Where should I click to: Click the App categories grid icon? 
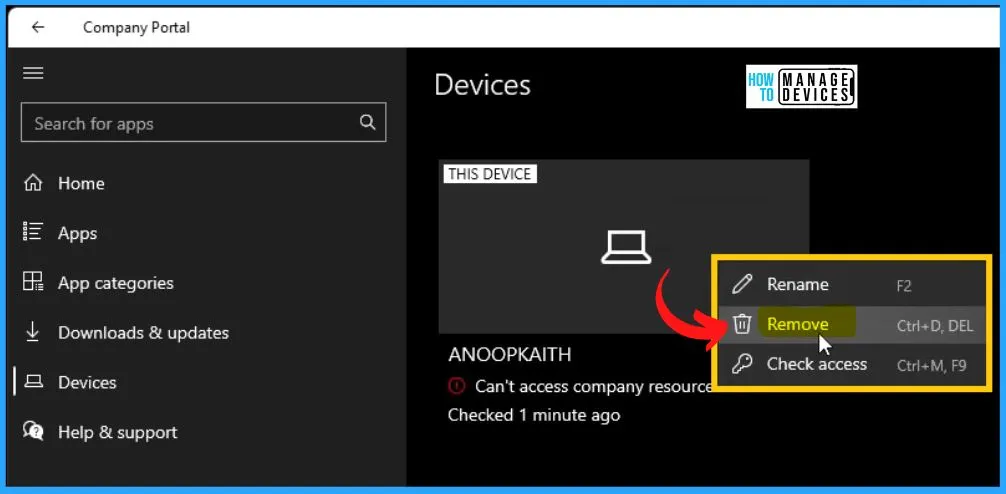[x=33, y=282]
